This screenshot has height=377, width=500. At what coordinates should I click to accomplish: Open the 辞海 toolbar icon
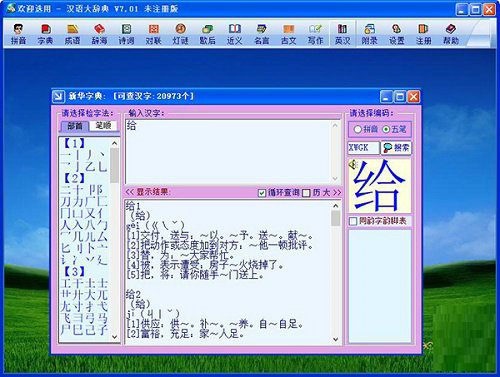coord(99,34)
